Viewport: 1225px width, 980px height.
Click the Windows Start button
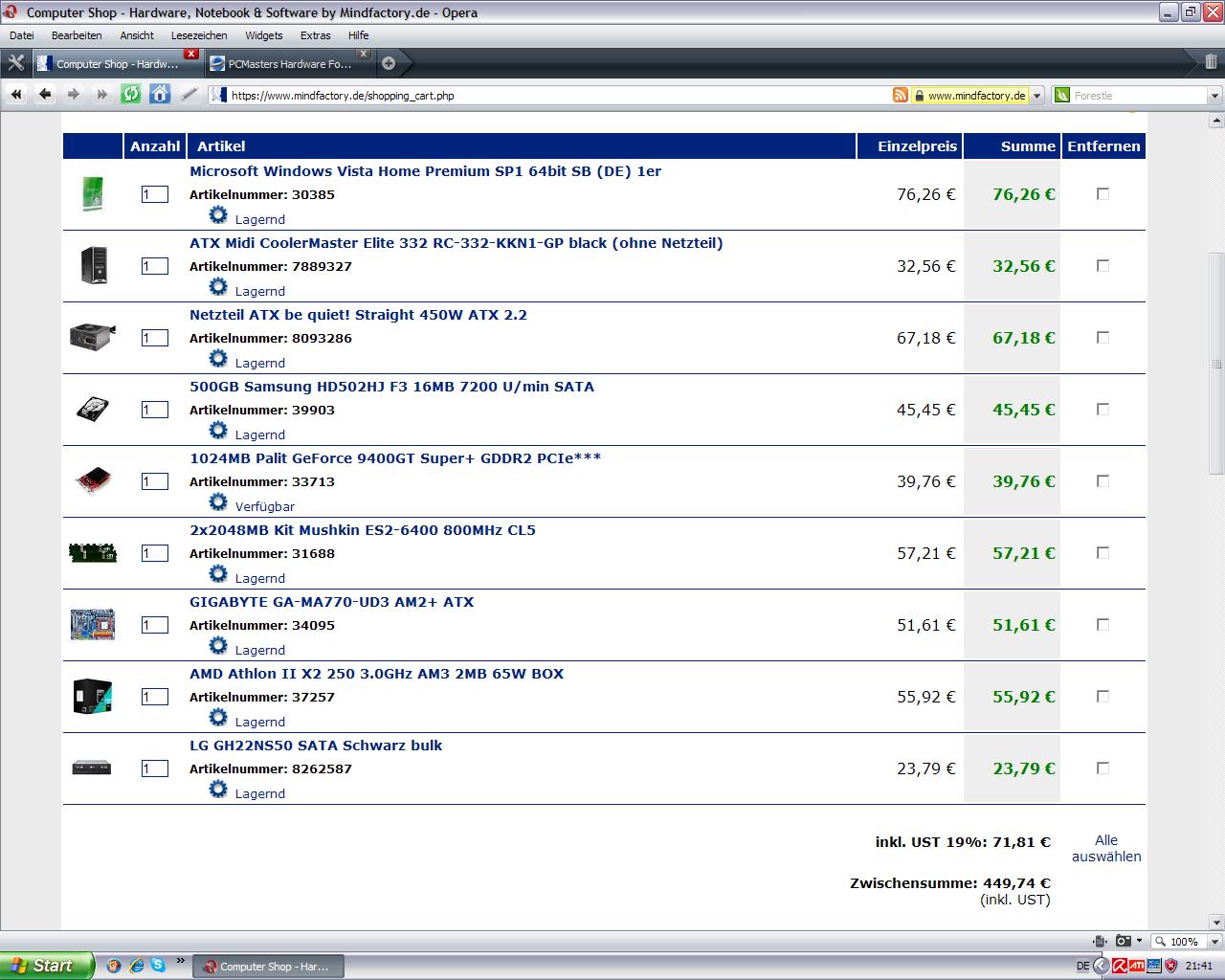(47, 966)
